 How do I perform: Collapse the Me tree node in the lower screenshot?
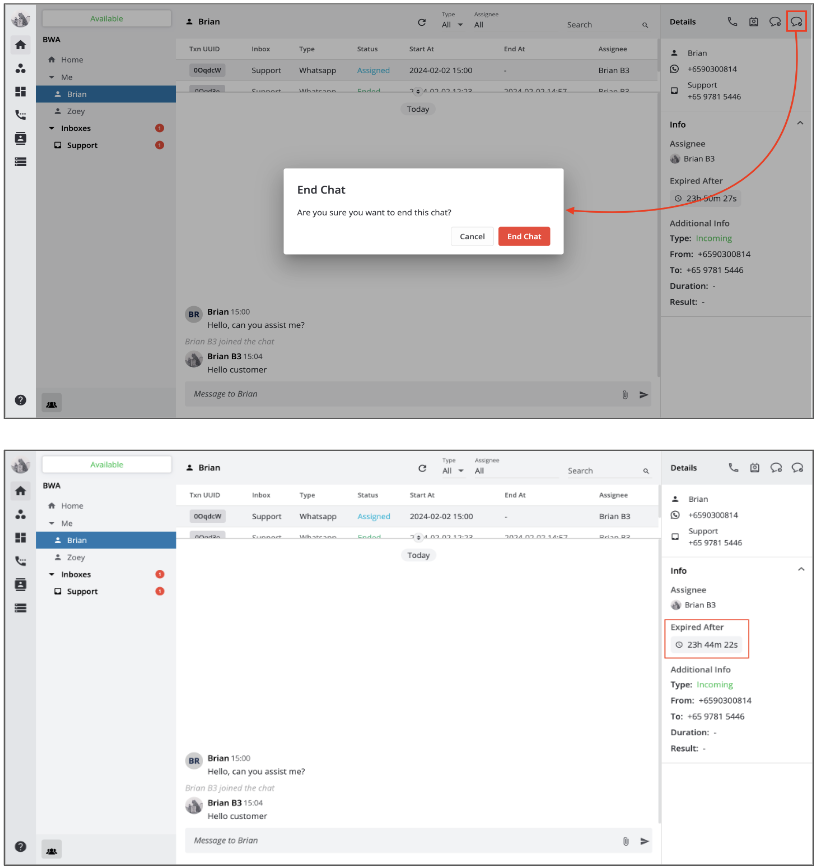click(51, 524)
